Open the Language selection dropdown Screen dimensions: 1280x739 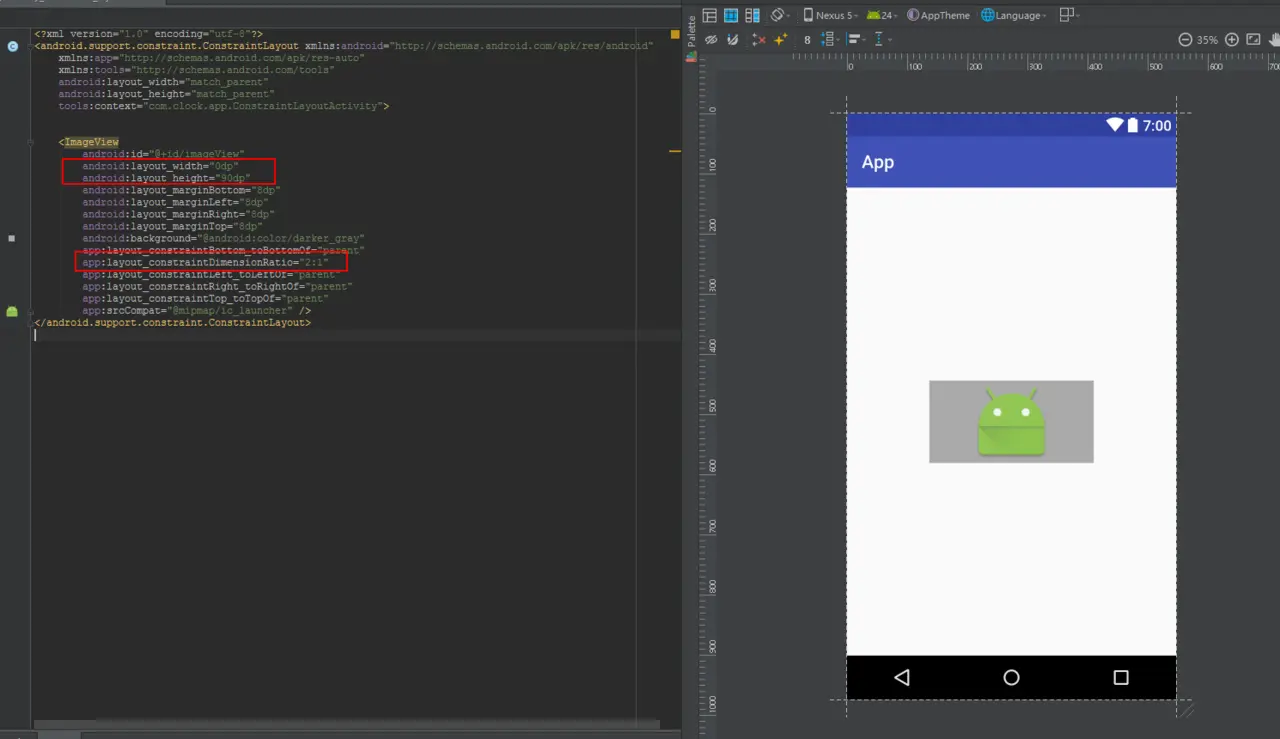coord(1014,15)
